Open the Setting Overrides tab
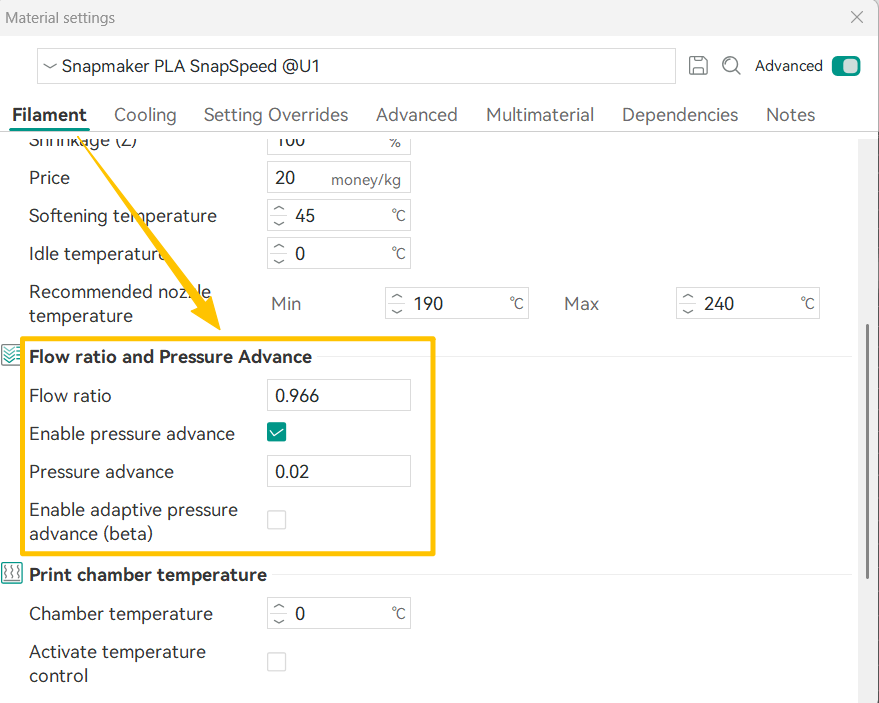The width and height of the screenshot is (879, 703). [x=276, y=115]
